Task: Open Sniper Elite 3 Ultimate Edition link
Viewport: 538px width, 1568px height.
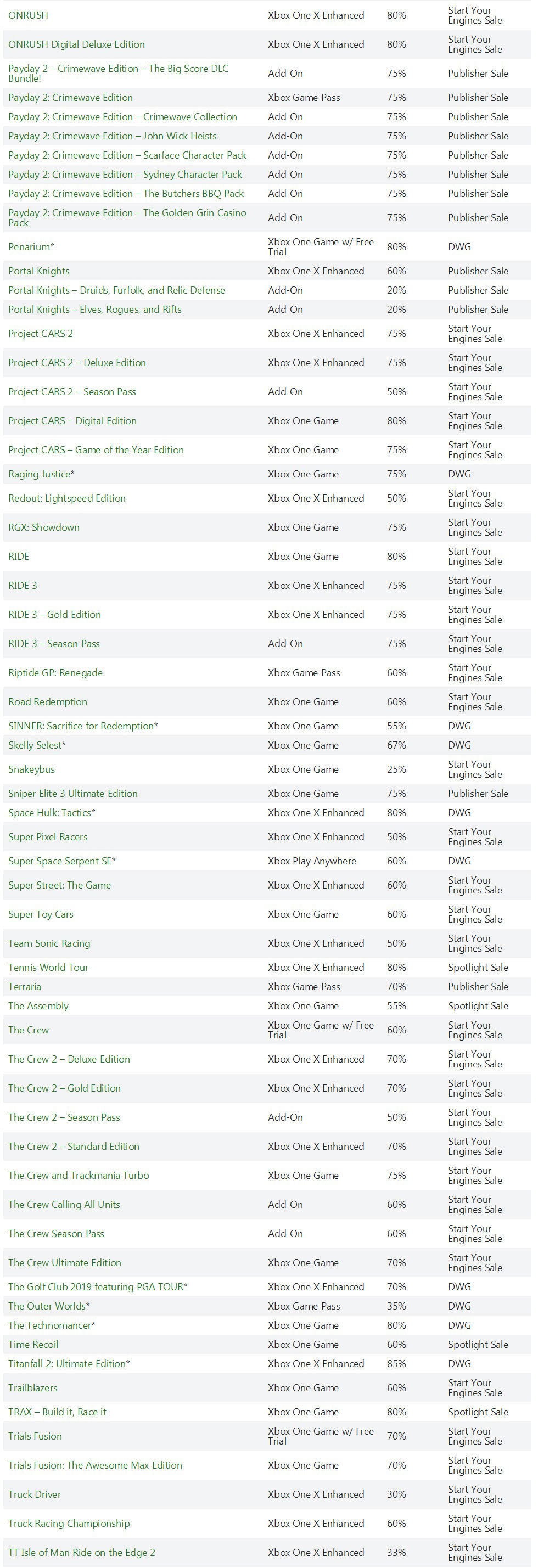Action: pyautogui.click(x=73, y=794)
